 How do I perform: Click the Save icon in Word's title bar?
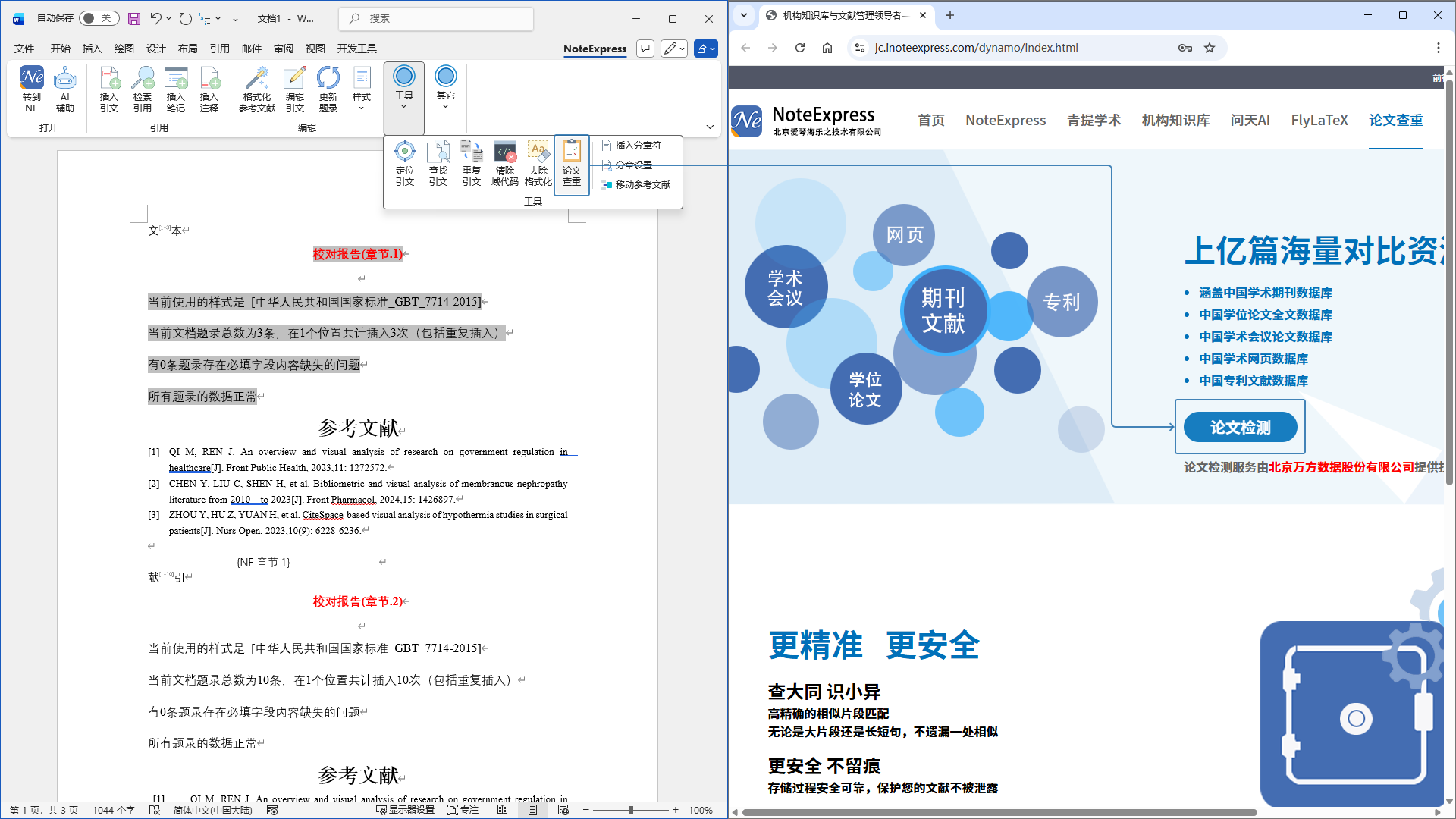(x=134, y=18)
